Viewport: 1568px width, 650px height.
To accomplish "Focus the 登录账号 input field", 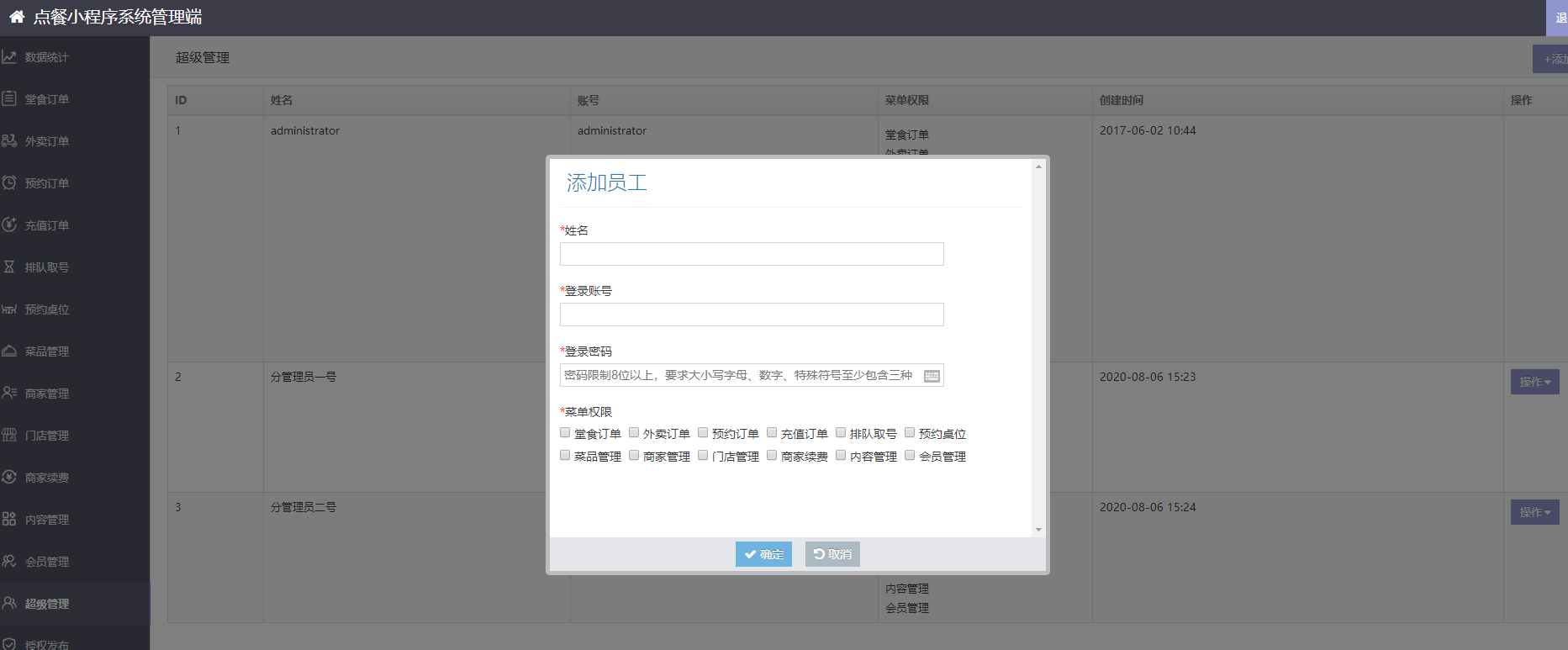I will coord(752,314).
